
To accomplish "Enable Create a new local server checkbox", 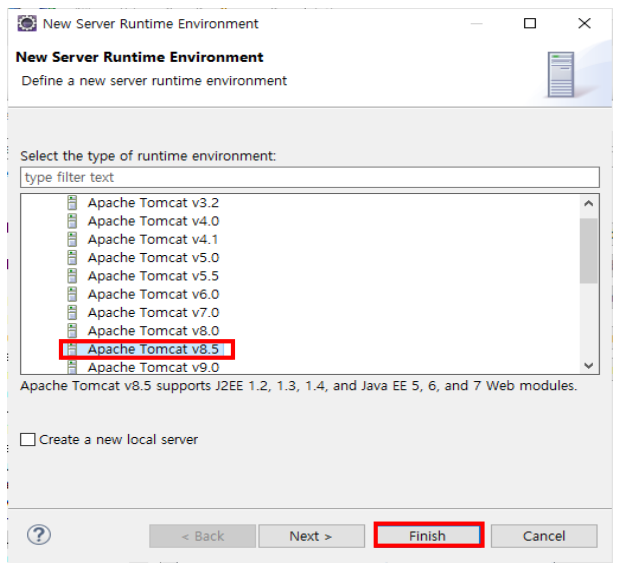I will tap(28, 439).
